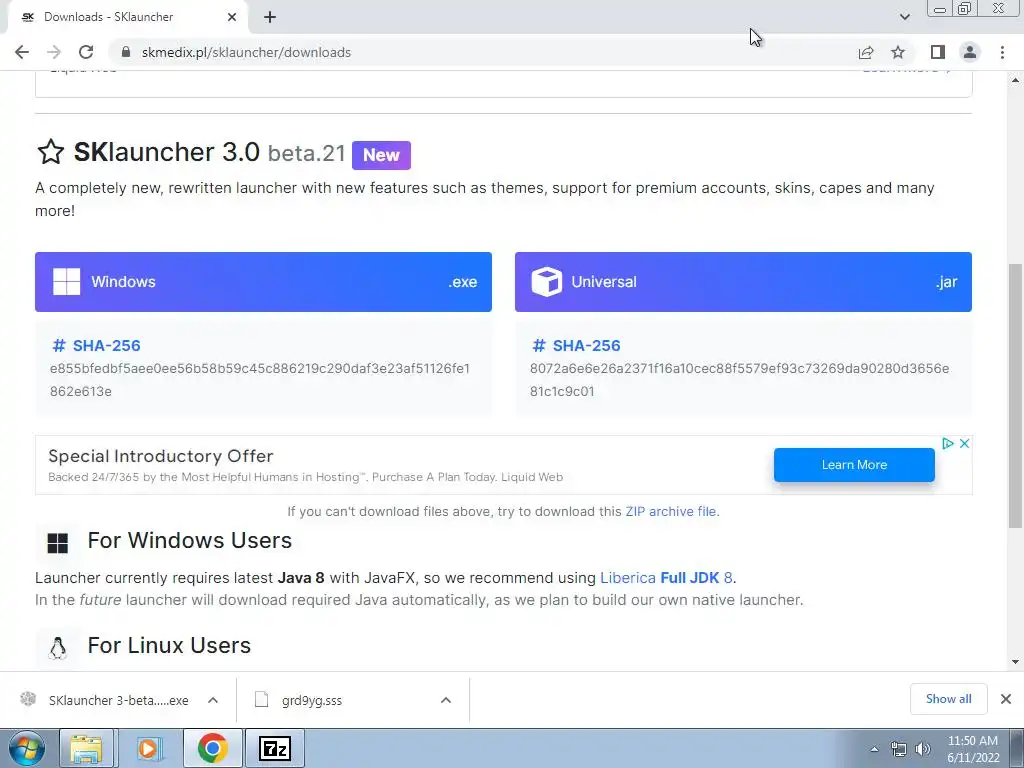Select the Universal hash 8072a6e6e26a2371f16a10cec88f5579ef93c73269da90280d3656e81c1c9c01
The image size is (1024, 768).
(740, 379)
